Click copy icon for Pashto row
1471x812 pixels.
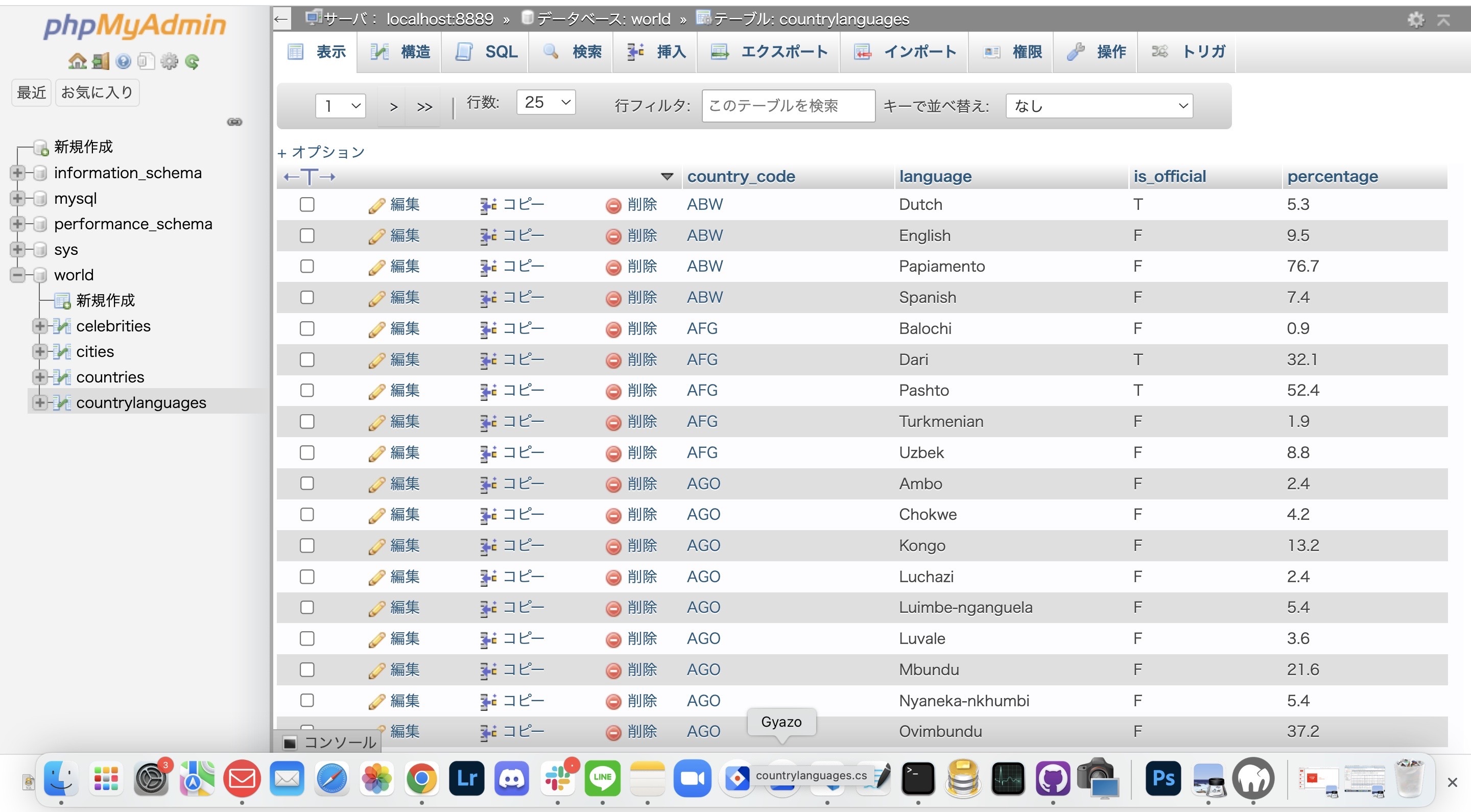[488, 391]
